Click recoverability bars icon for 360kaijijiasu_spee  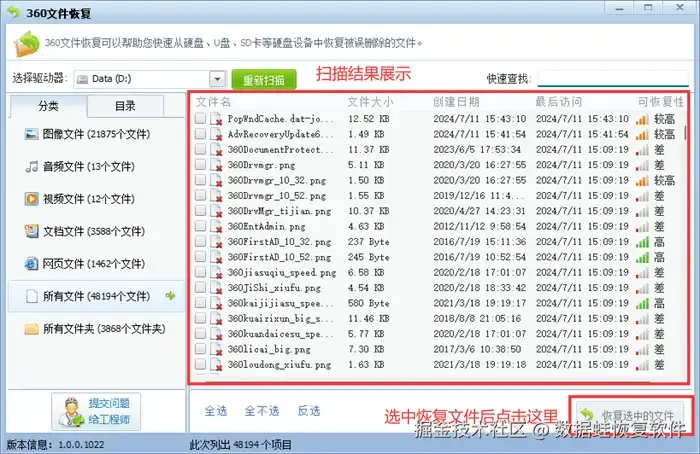click(x=642, y=304)
